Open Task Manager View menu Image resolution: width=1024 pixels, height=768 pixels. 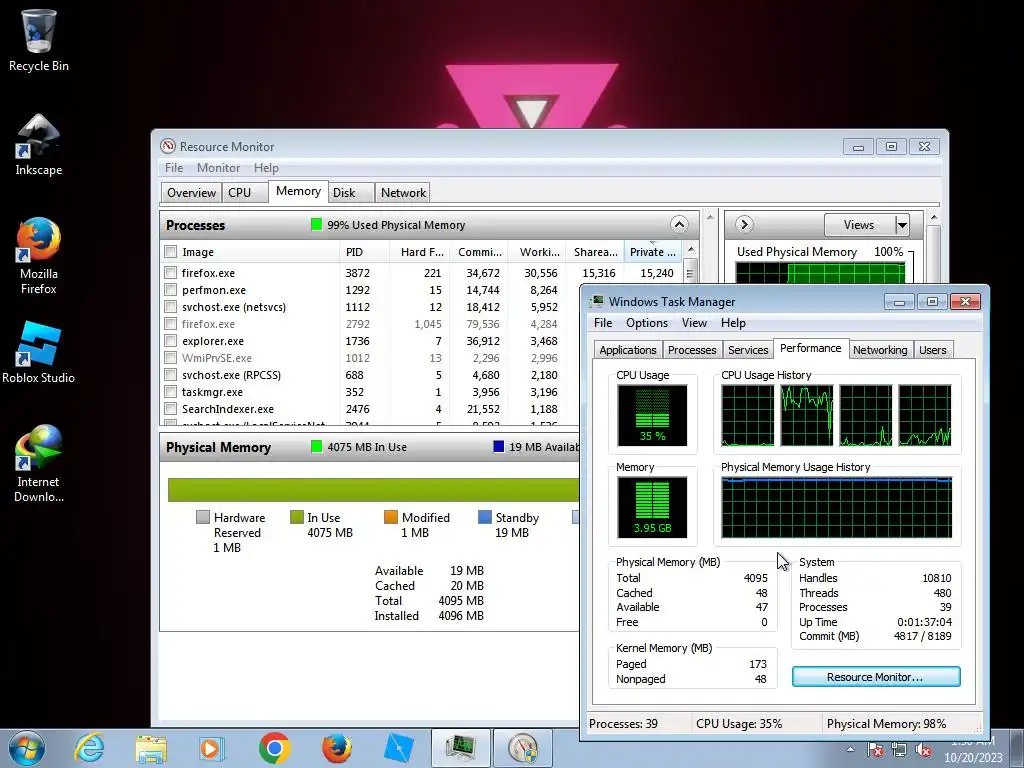(x=694, y=323)
